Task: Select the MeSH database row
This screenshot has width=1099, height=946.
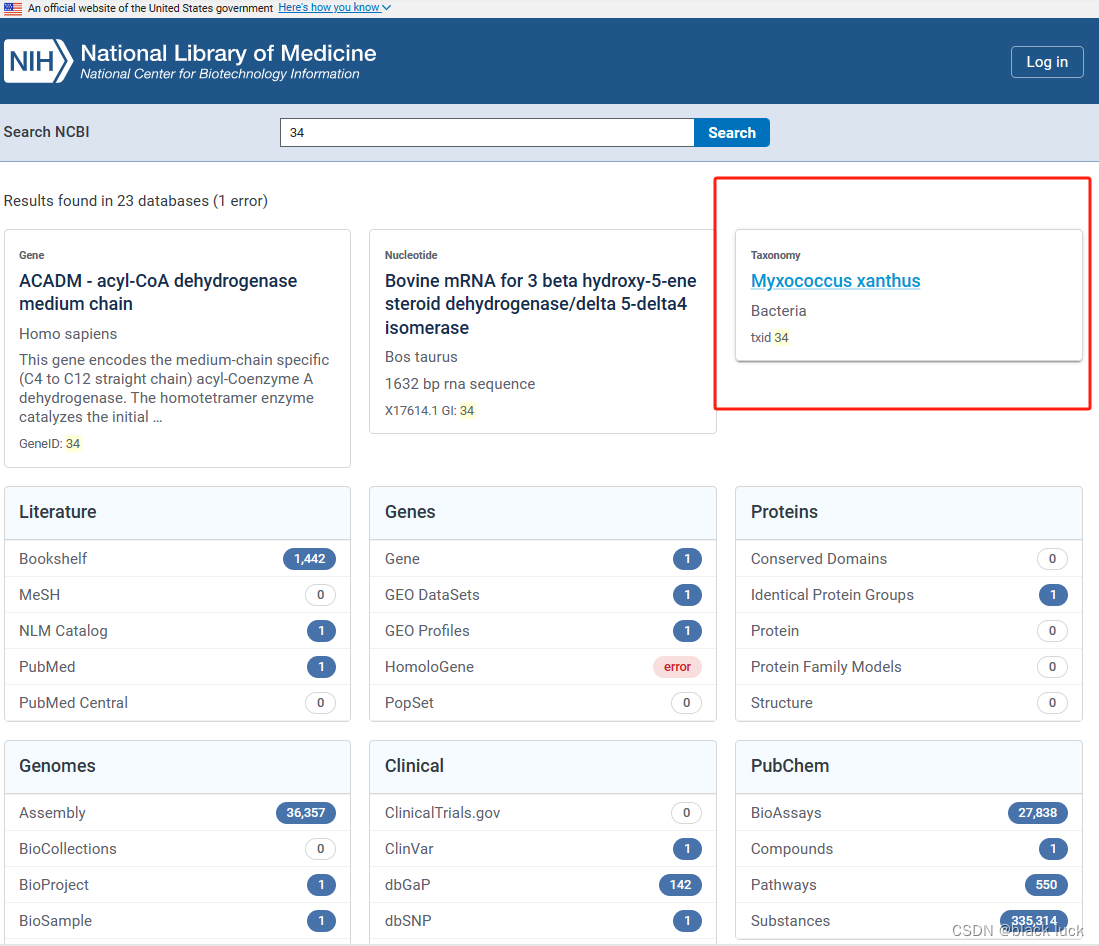Action: pyautogui.click(x=177, y=595)
